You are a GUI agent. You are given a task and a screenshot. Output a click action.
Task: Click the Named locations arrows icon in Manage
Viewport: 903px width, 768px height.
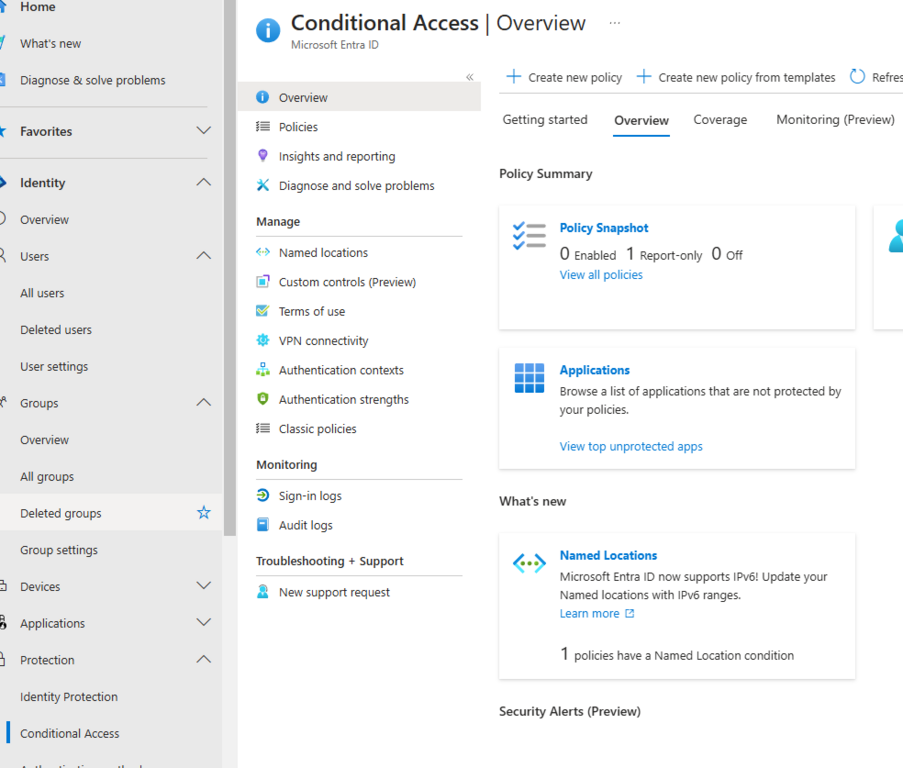click(x=263, y=252)
